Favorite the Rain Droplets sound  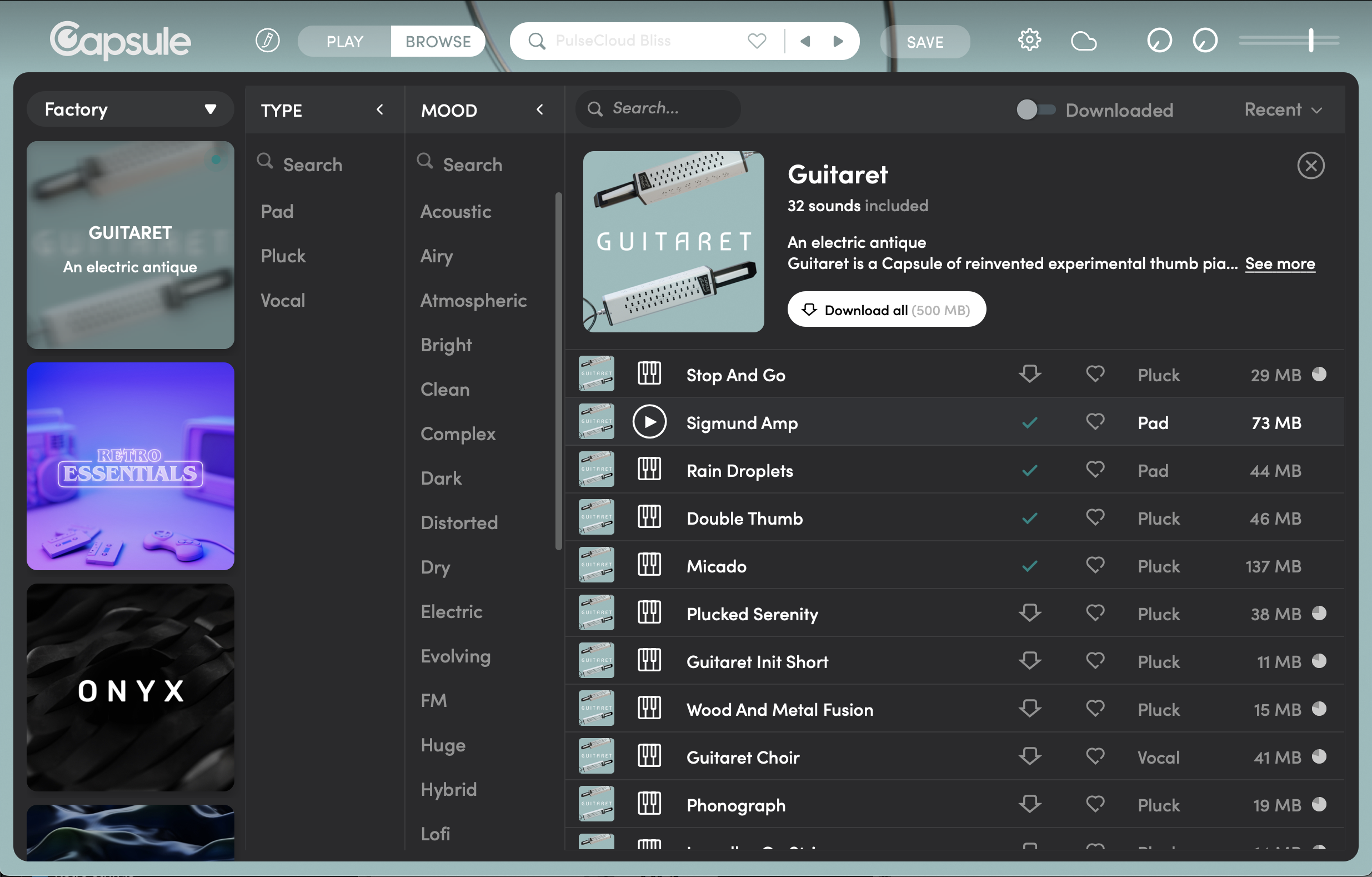point(1094,470)
